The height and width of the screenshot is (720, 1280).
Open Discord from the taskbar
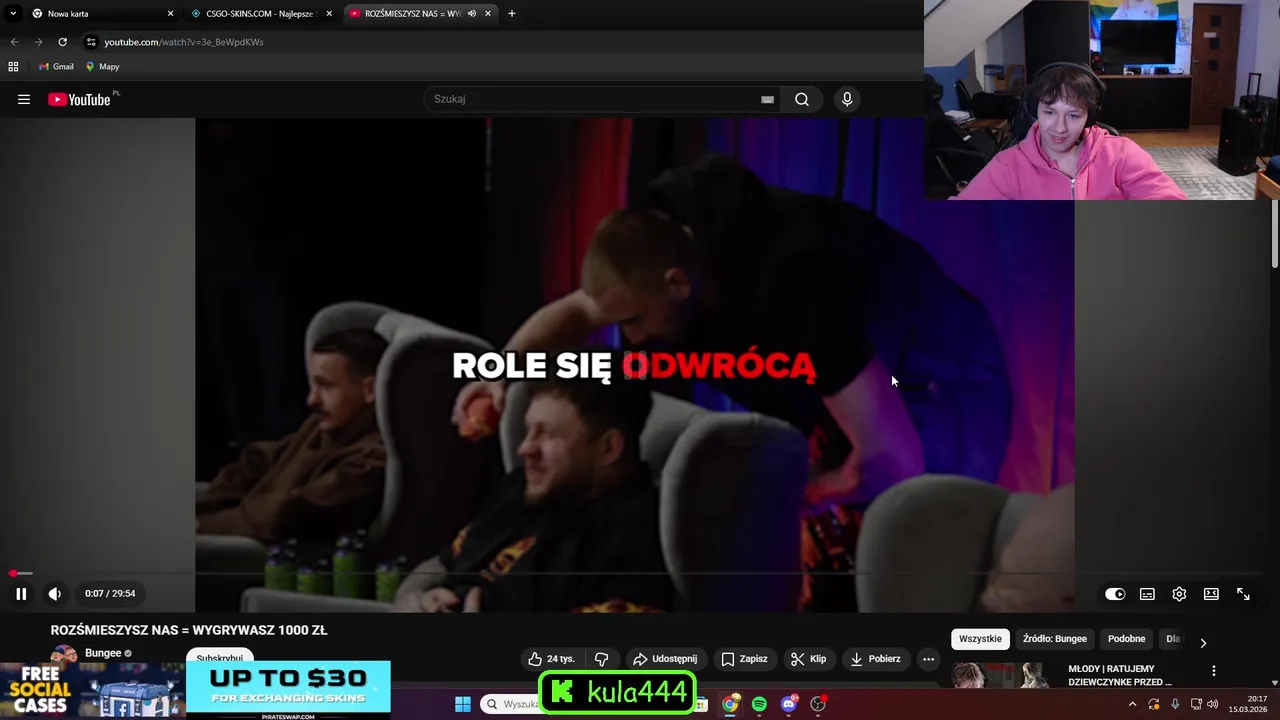[789, 704]
